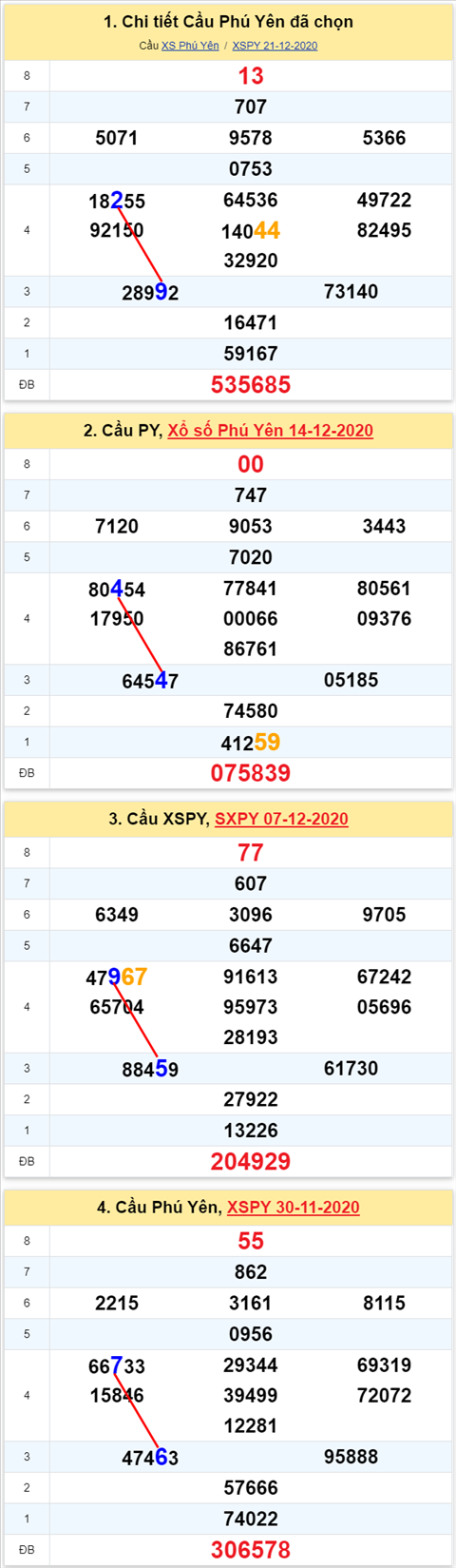
Task: Click the number 9705
Action: pyautogui.click(x=385, y=915)
